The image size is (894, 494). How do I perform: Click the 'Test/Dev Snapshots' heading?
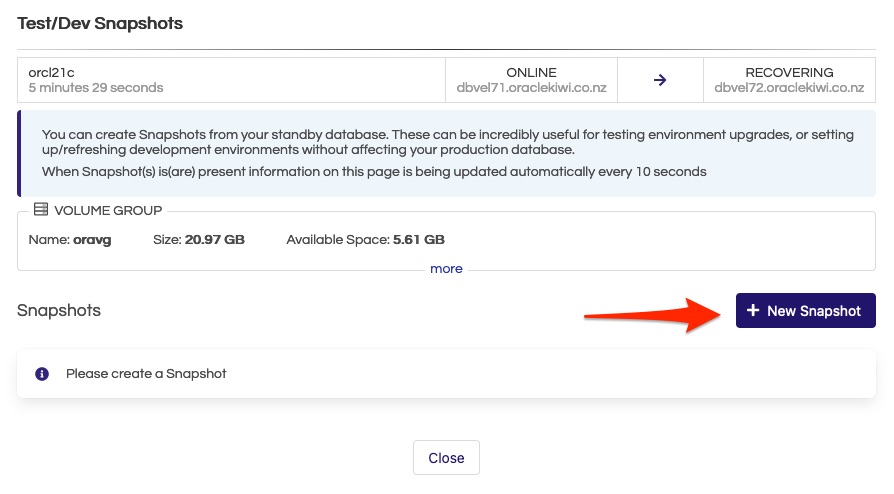pyautogui.click(x=100, y=23)
